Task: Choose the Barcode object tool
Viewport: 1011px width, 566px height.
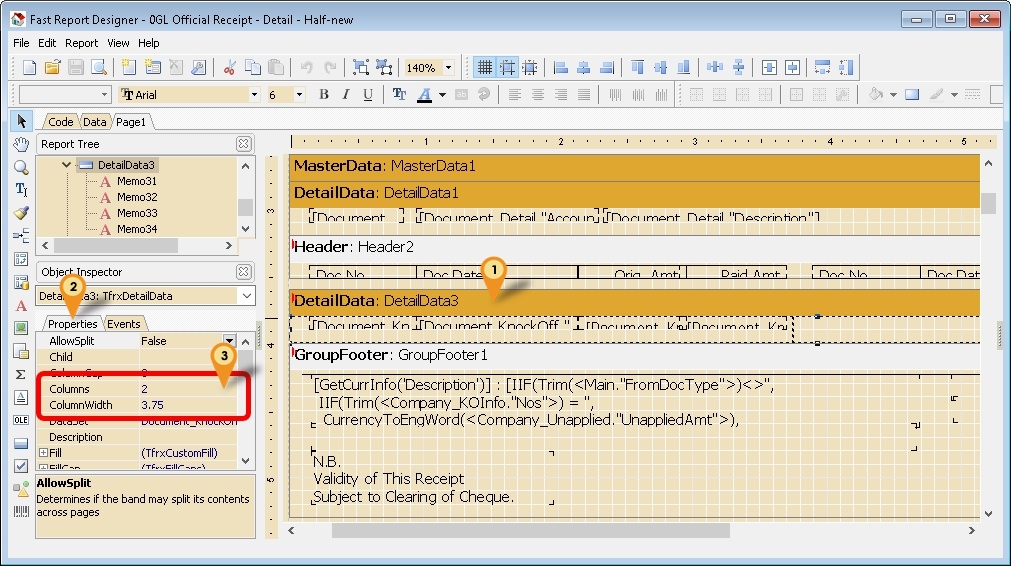Action: 21,511
